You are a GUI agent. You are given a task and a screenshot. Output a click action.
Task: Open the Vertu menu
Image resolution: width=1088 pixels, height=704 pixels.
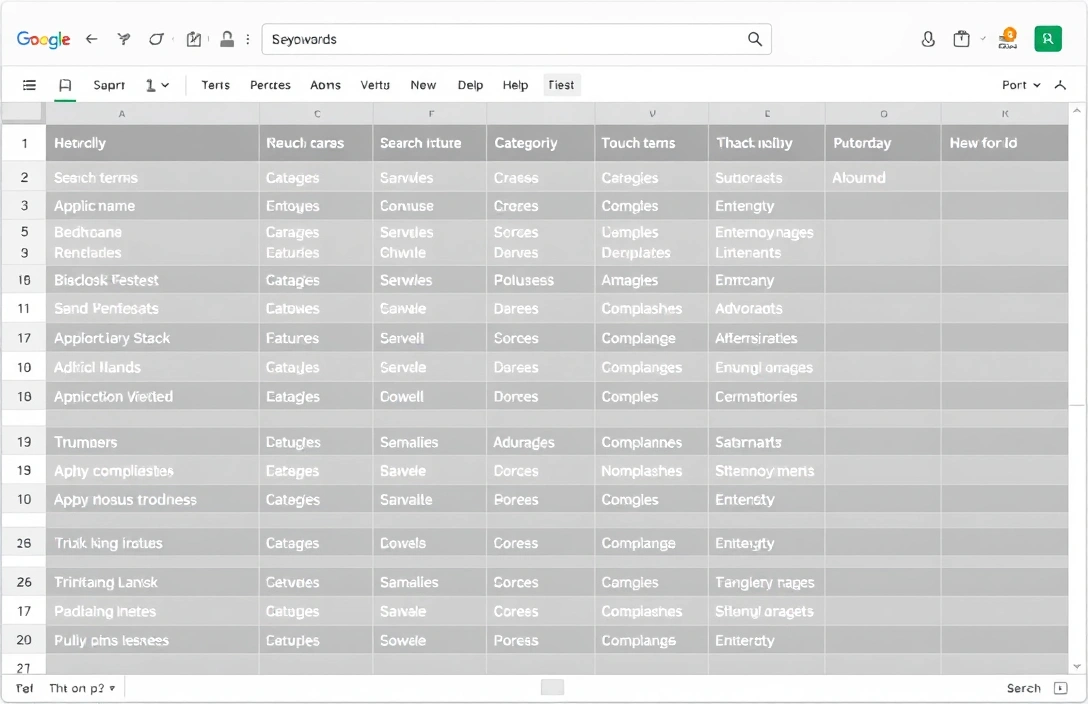click(x=375, y=85)
